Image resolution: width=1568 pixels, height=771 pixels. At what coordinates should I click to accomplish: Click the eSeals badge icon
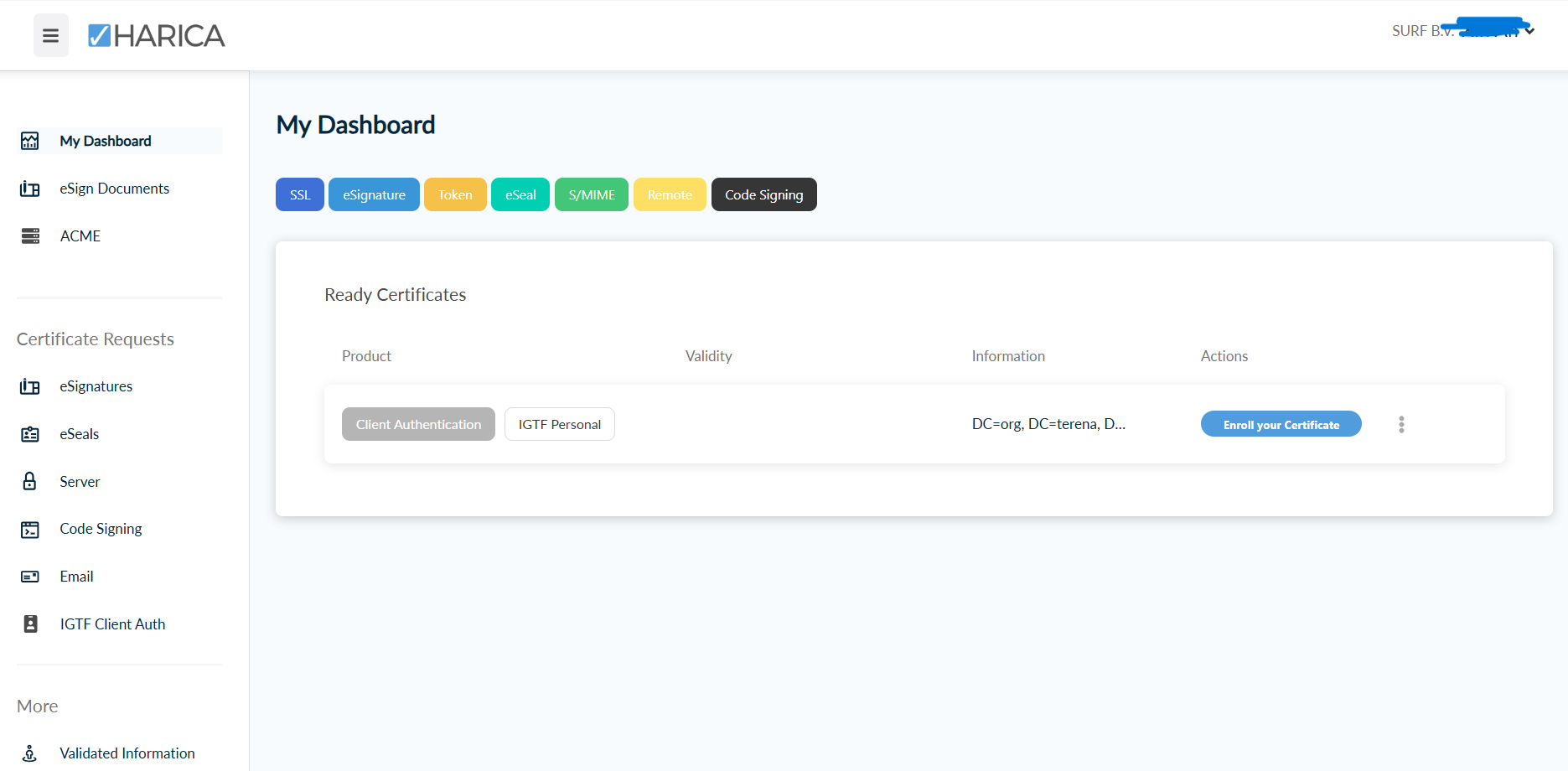(30, 434)
